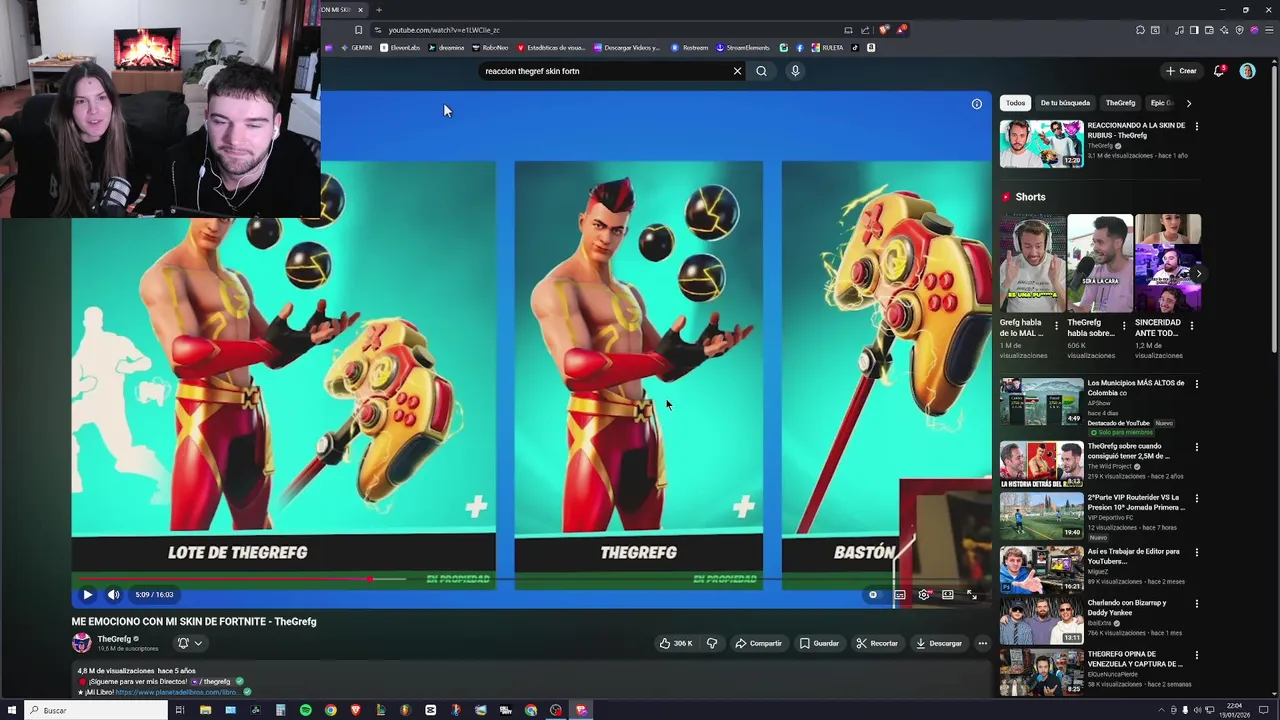The width and height of the screenshot is (1280, 720).
Task: Save the video with Guardar
Action: 819,643
